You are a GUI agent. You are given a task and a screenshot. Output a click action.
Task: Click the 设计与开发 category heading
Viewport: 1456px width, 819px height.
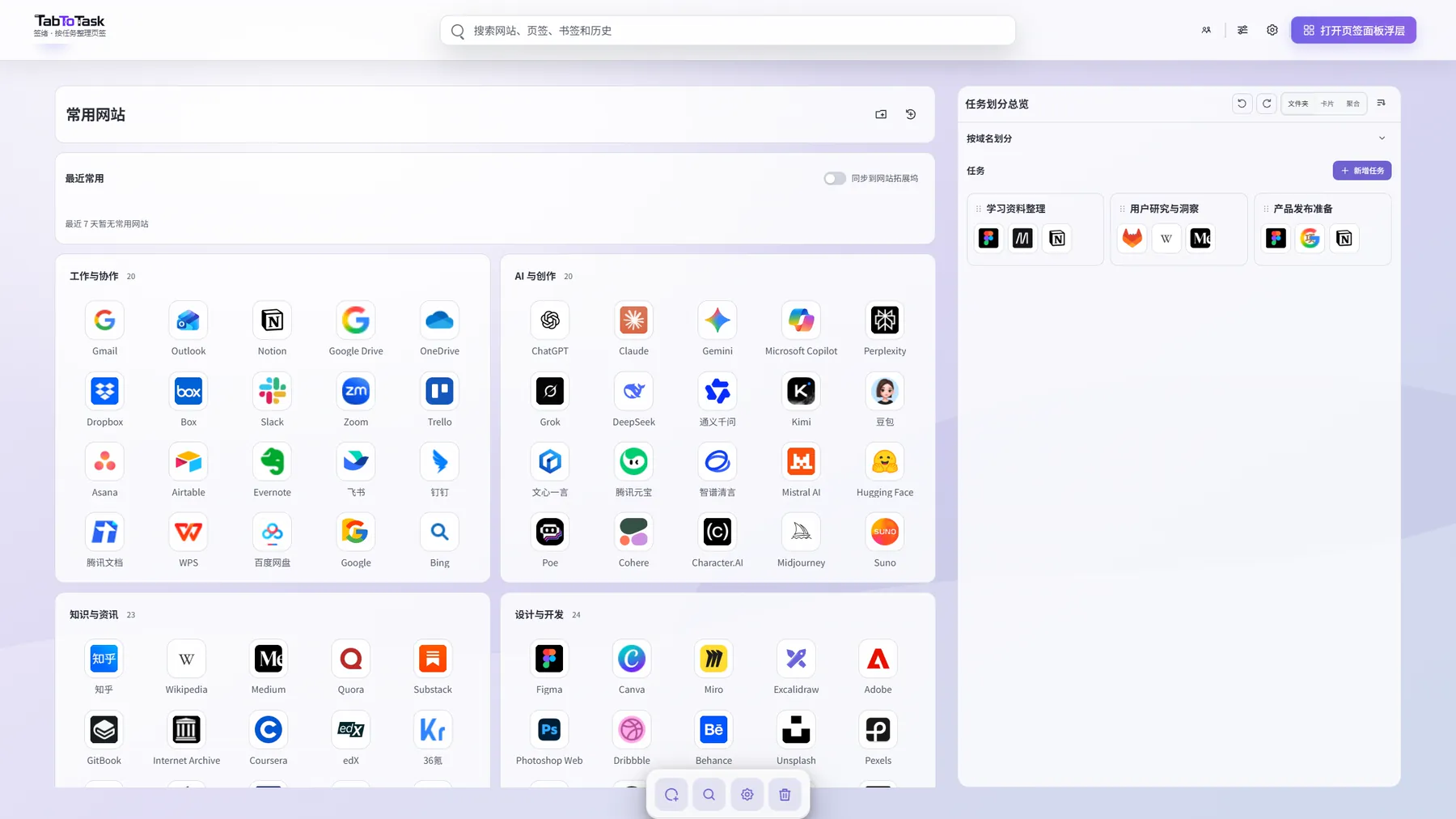pos(540,615)
